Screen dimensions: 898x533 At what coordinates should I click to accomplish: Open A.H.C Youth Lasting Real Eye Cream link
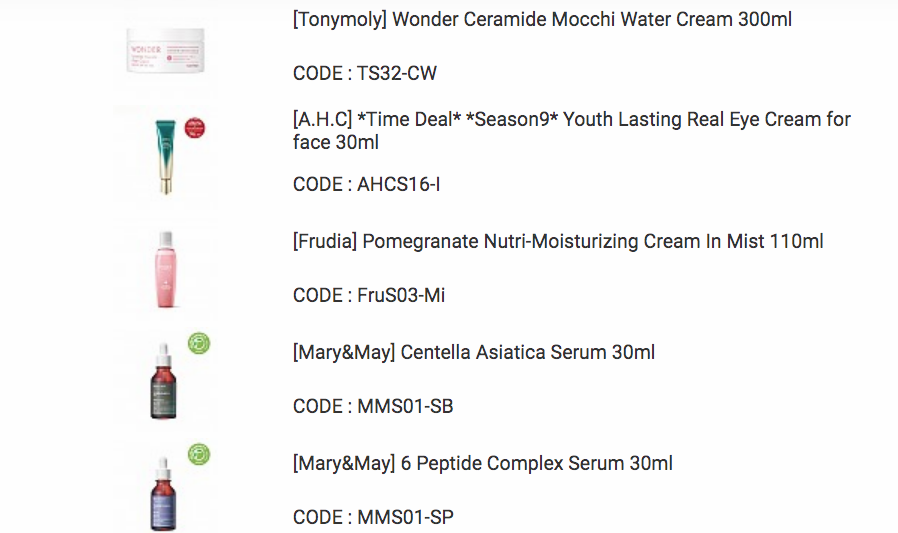click(x=571, y=120)
